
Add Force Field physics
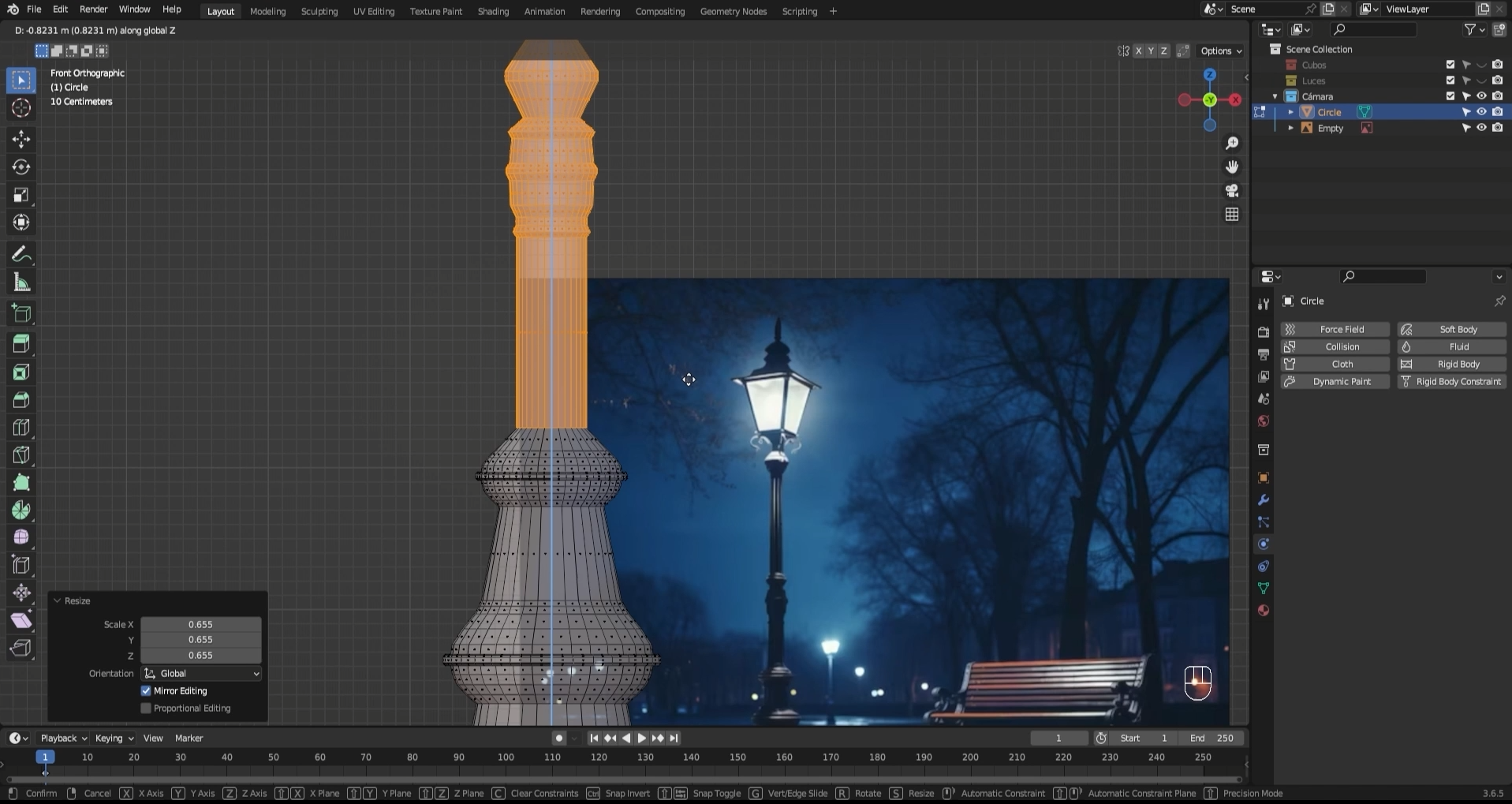point(1335,330)
